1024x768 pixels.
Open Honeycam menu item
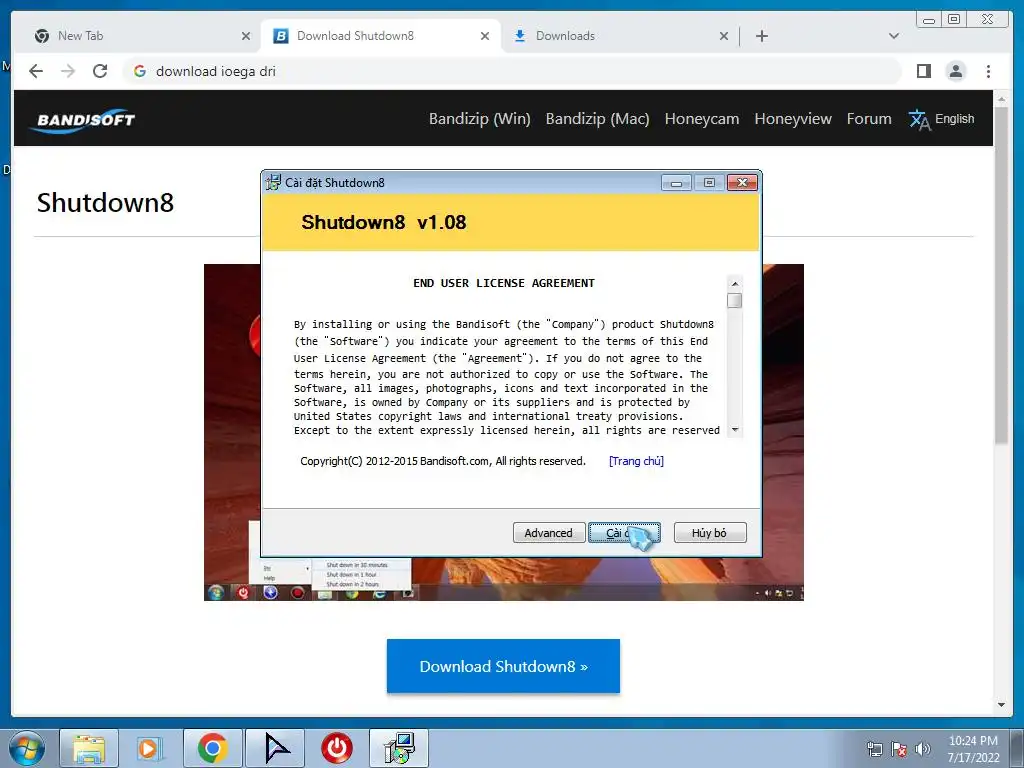[701, 119]
